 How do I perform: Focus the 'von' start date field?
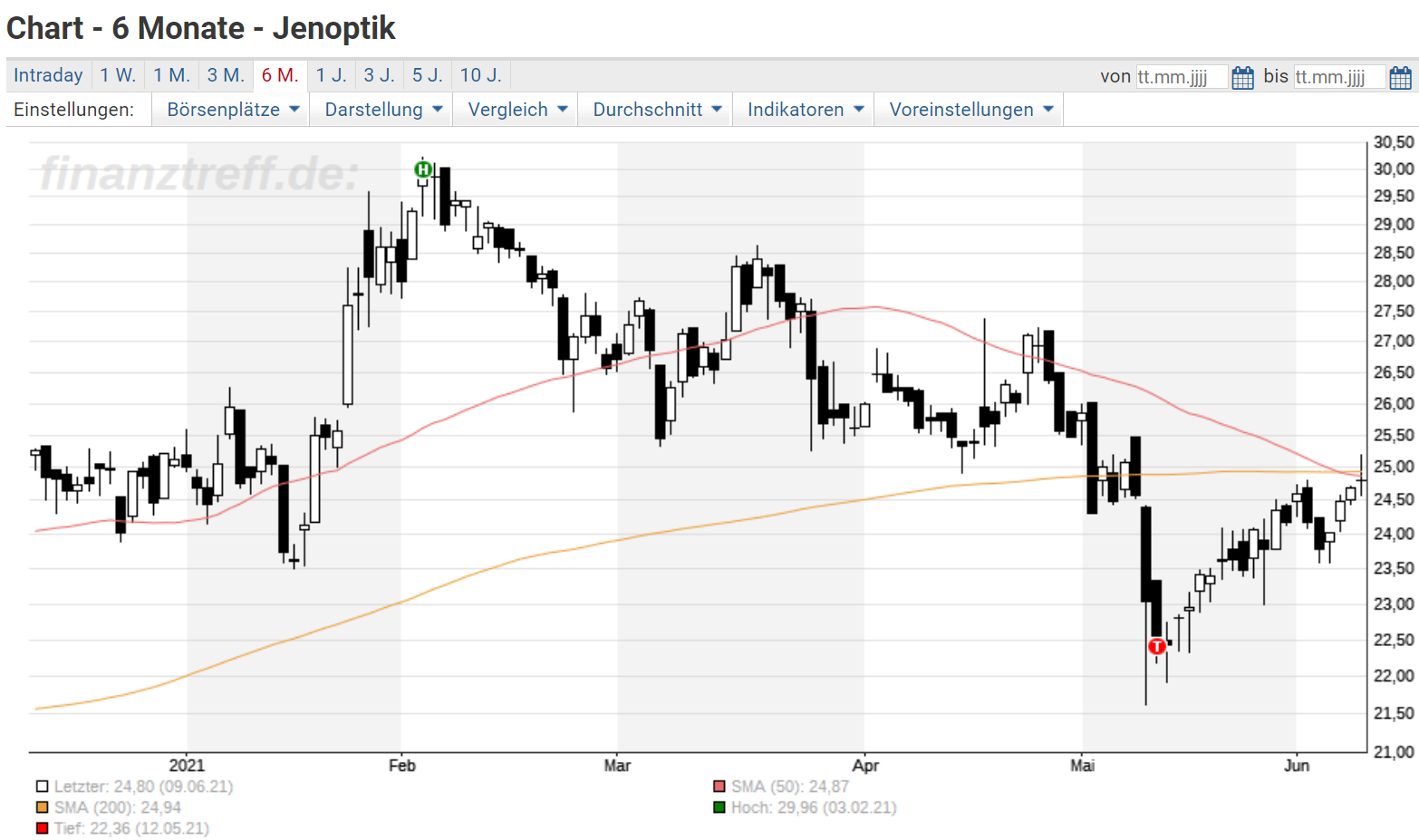[x=1182, y=77]
